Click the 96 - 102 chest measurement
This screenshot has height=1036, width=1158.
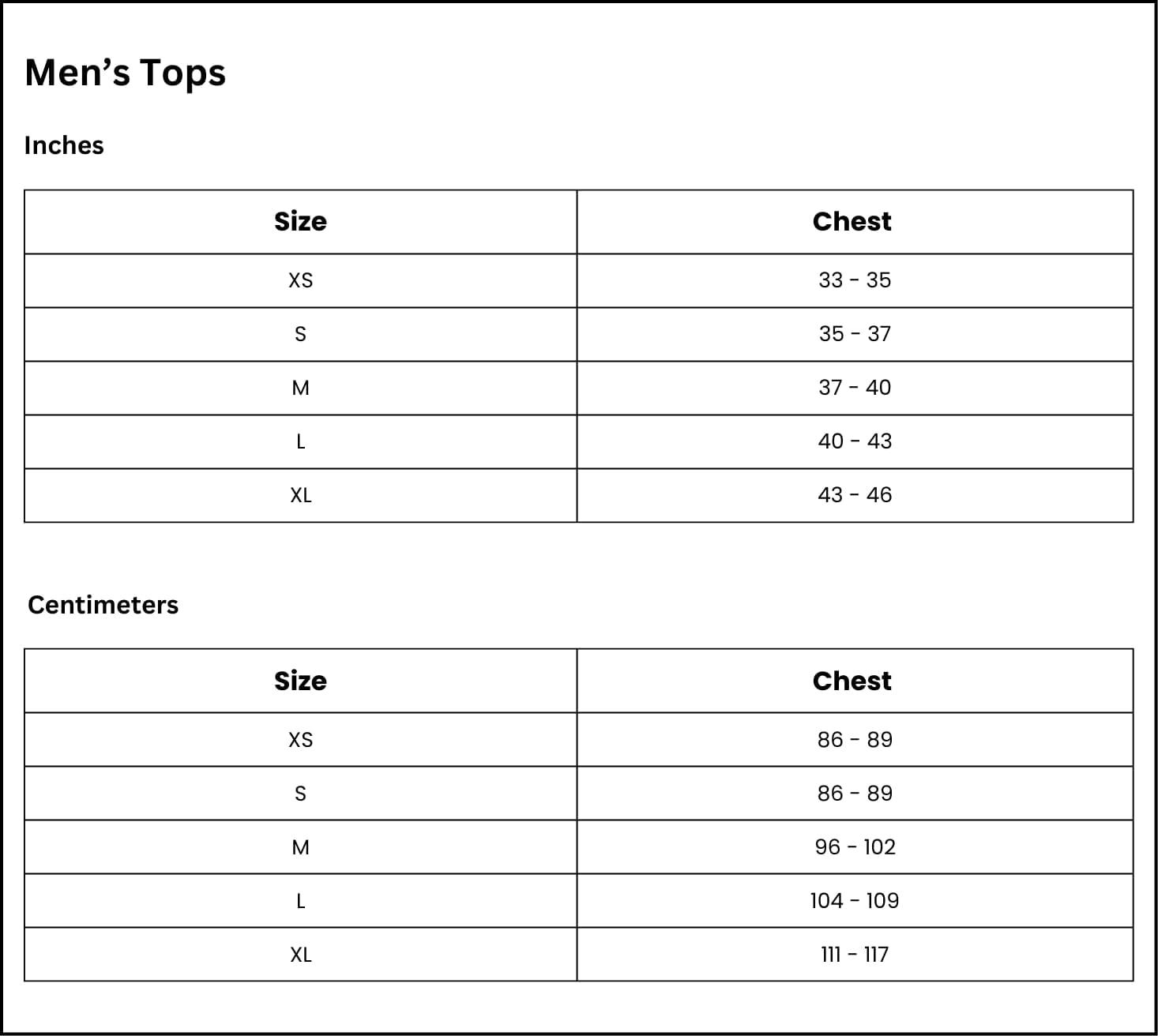[855, 847]
